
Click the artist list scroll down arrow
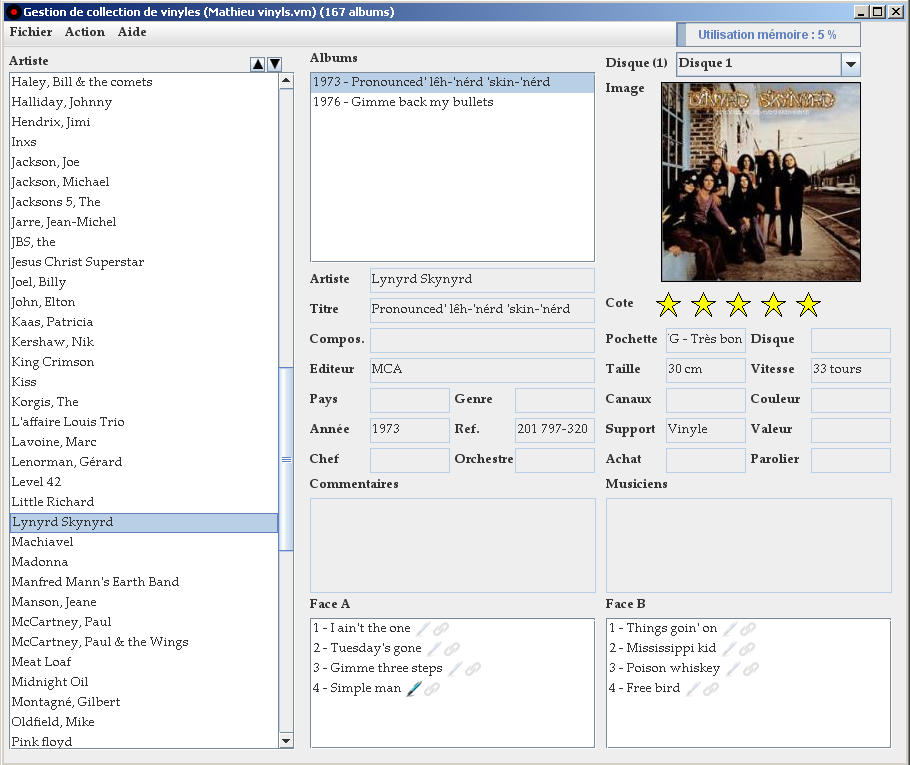click(286, 741)
